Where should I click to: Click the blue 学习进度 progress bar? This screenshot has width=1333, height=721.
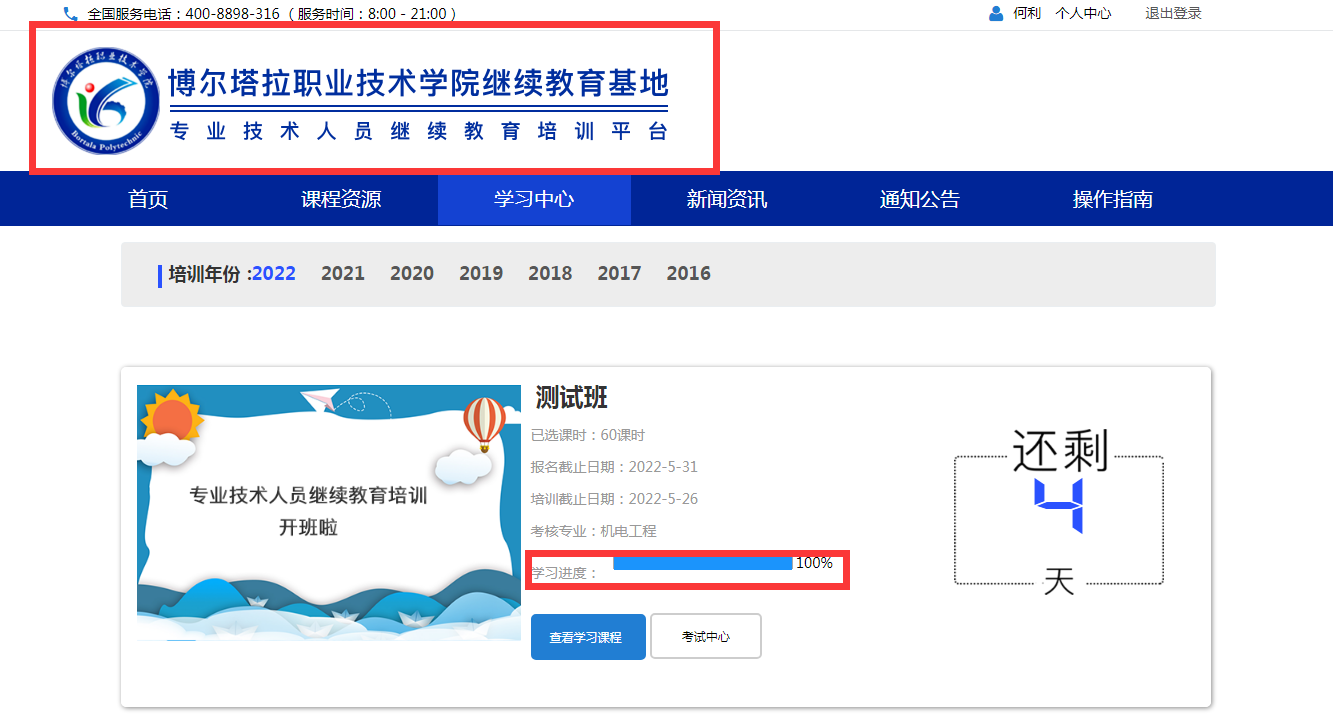point(702,564)
